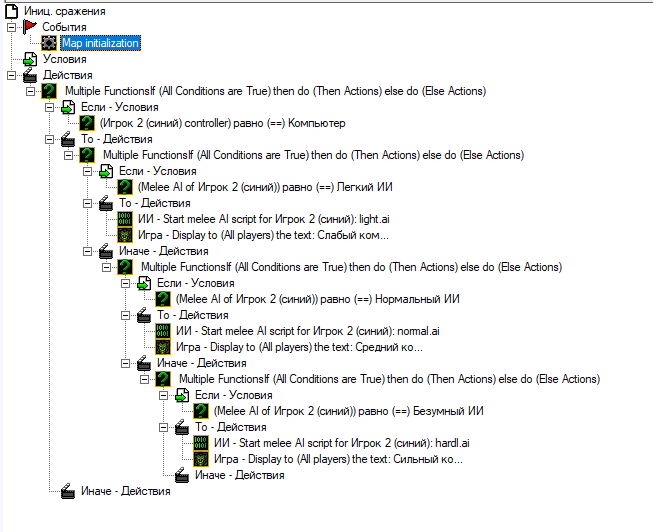Click the clapperboard icon of the innermost Иначе - Действия
This screenshot has width=653, height=532.
click(182, 475)
